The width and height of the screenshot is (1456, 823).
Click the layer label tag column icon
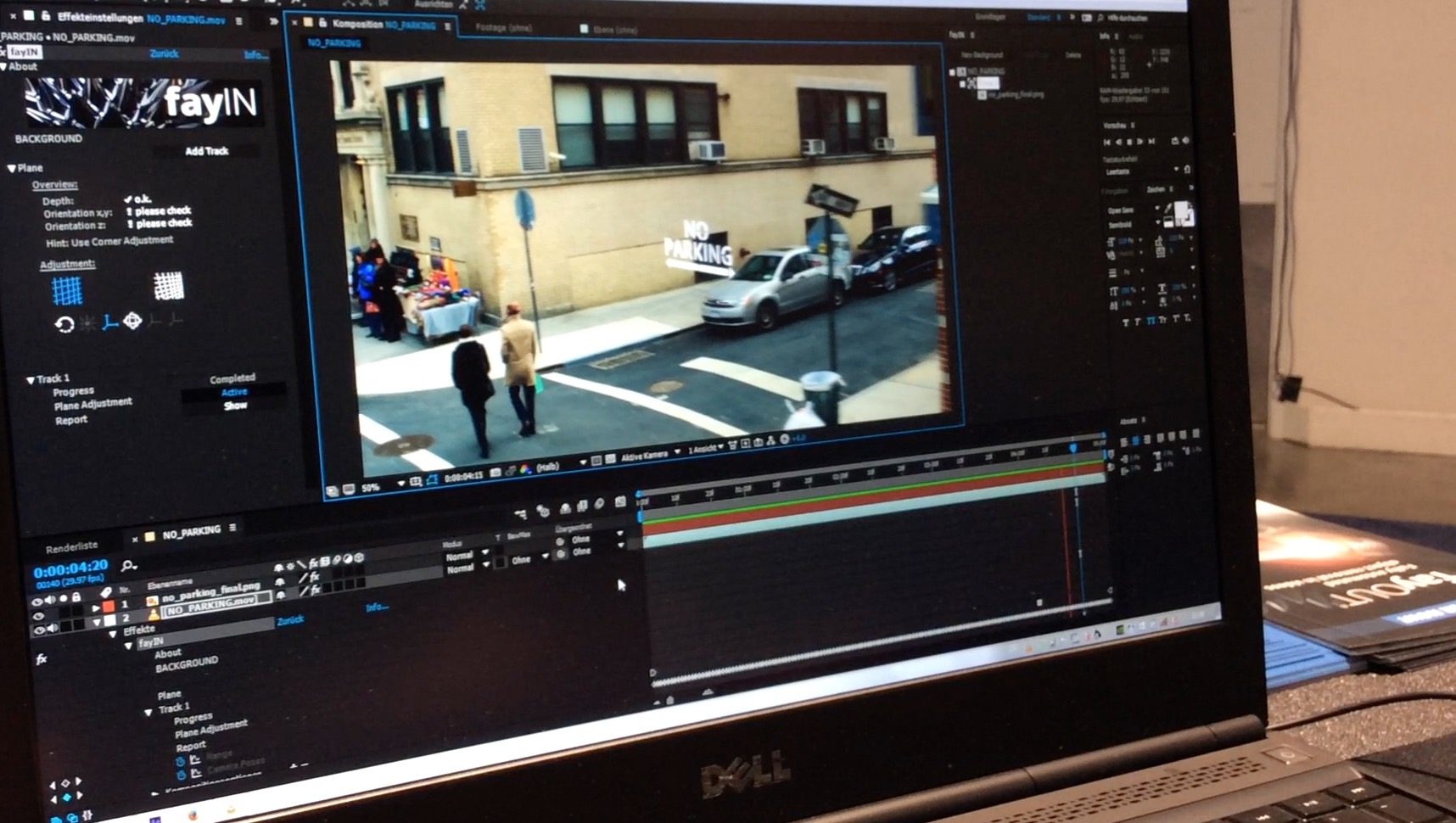click(105, 592)
